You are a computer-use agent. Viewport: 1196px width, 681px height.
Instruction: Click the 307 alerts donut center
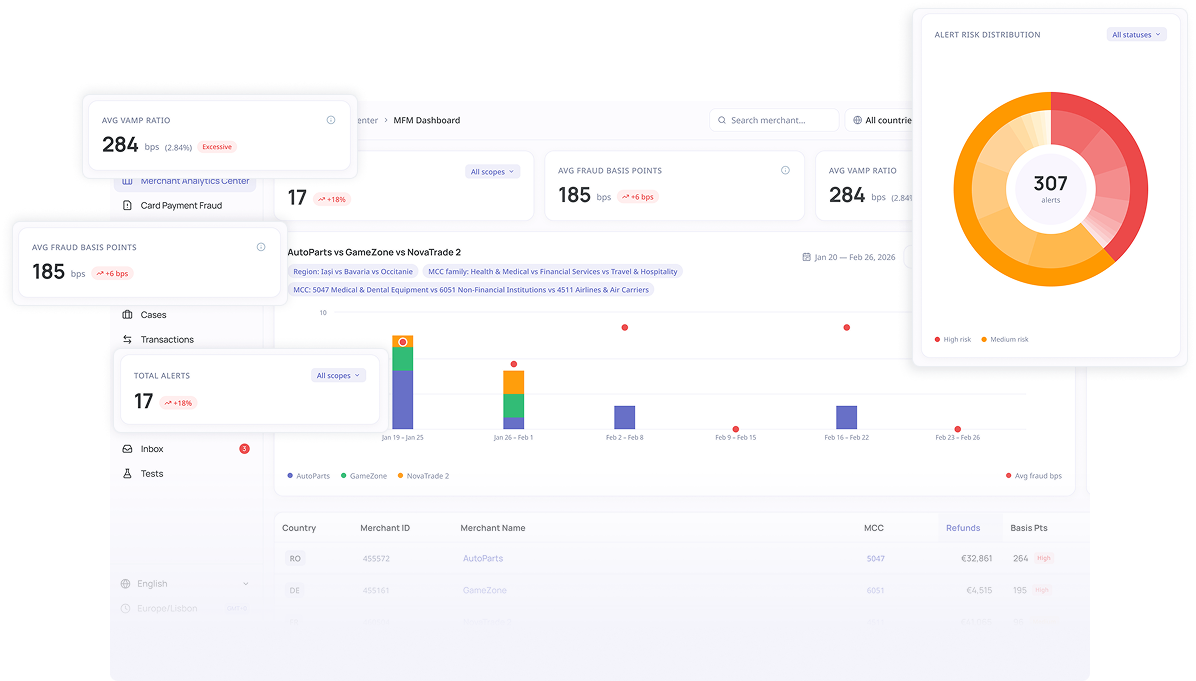click(x=1050, y=188)
